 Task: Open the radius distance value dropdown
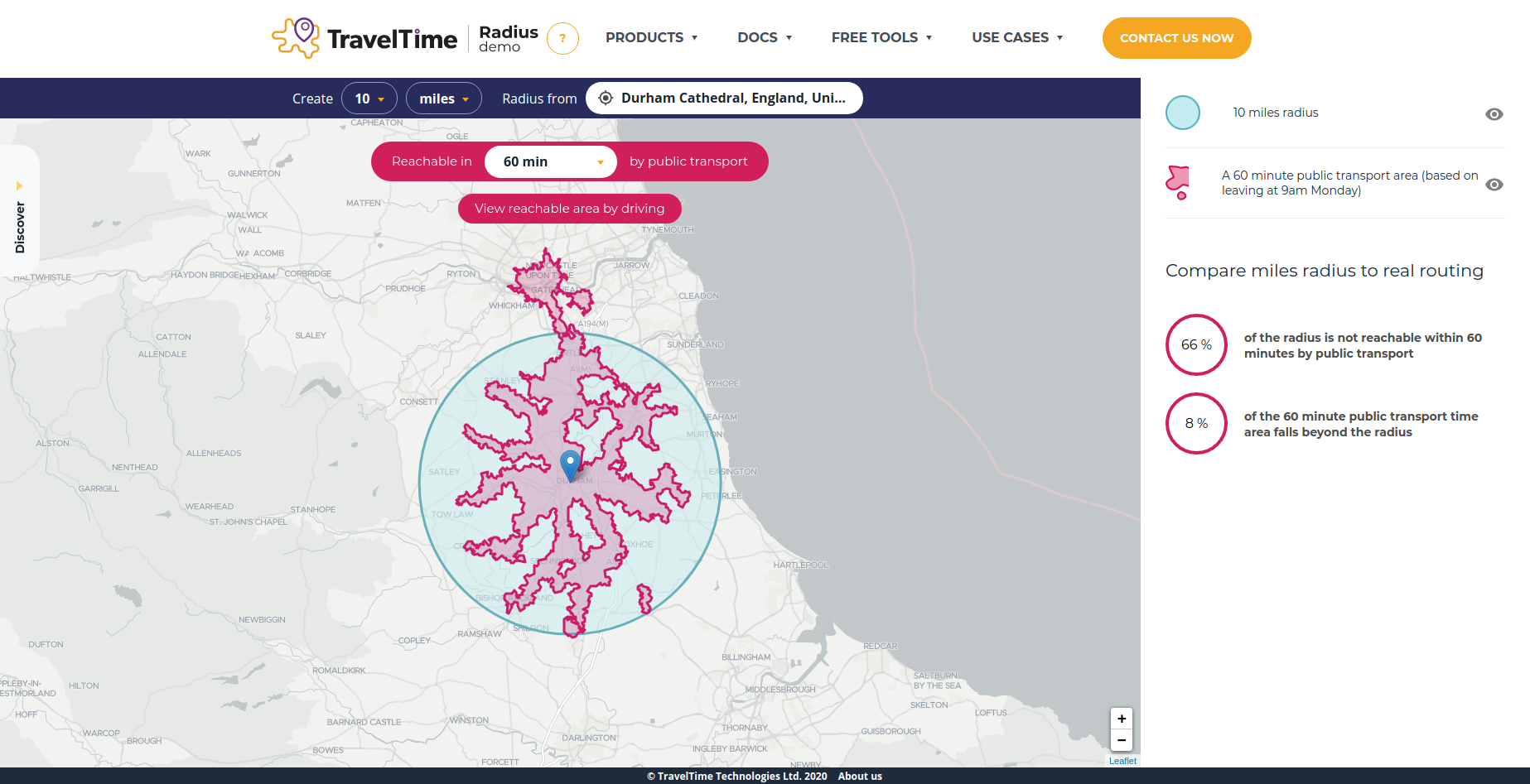pos(369,98)
